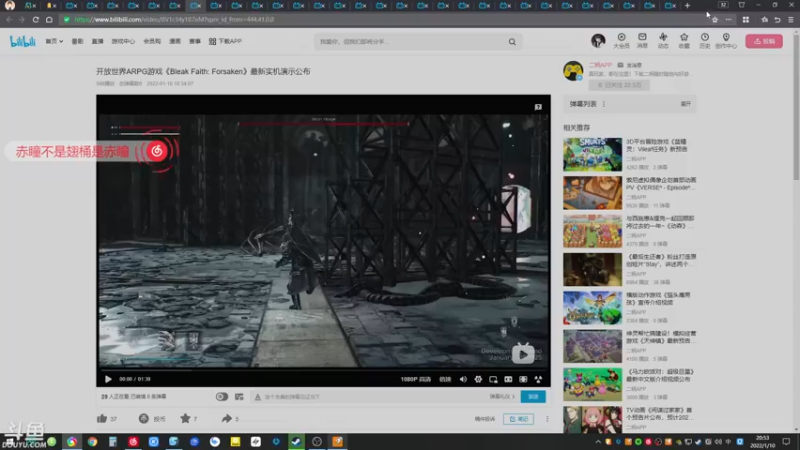Open 收藏 favorites icon
Image resolution: width=800 pixels, height=450 pixels.
(x=684, y=41)
